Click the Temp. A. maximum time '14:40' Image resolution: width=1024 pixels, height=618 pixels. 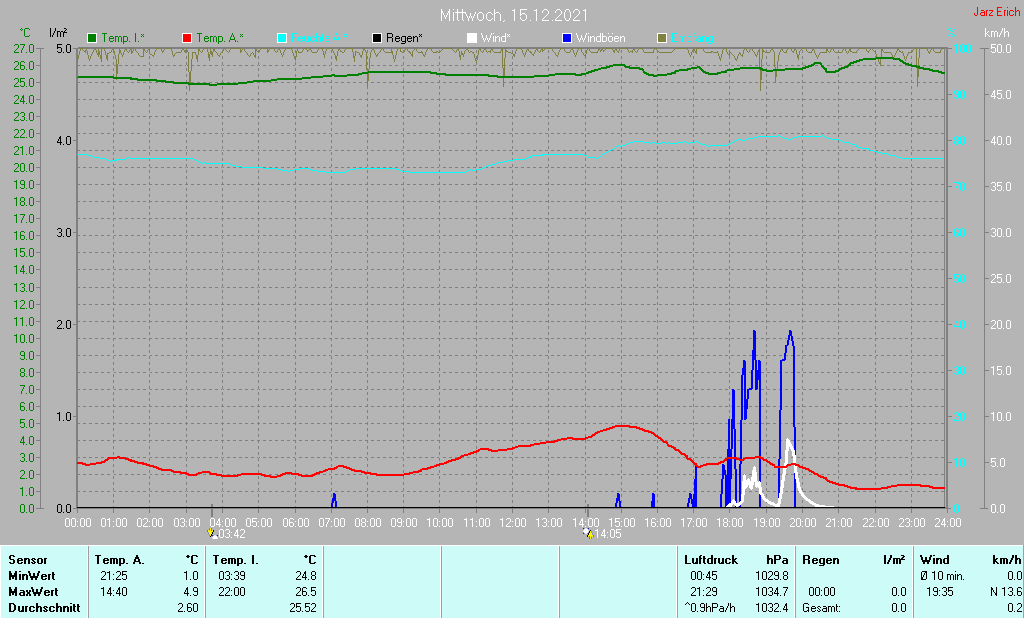click(114, 591)
